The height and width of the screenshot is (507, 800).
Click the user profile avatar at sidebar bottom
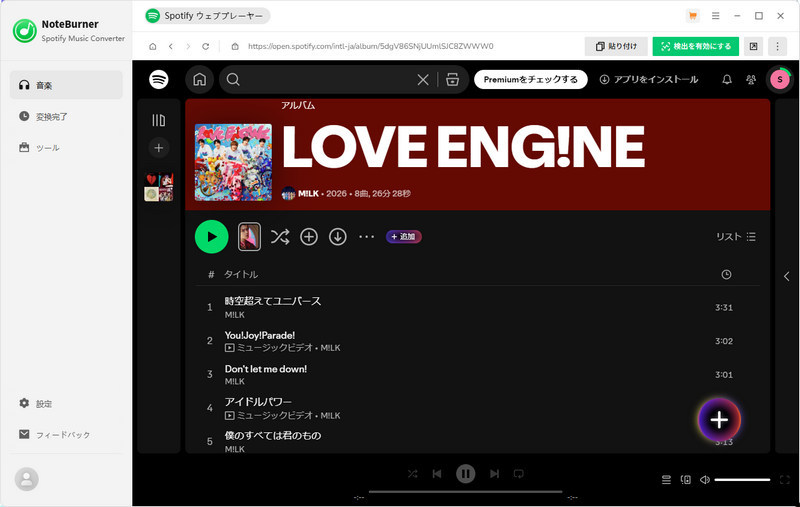[x=27, y=479]
